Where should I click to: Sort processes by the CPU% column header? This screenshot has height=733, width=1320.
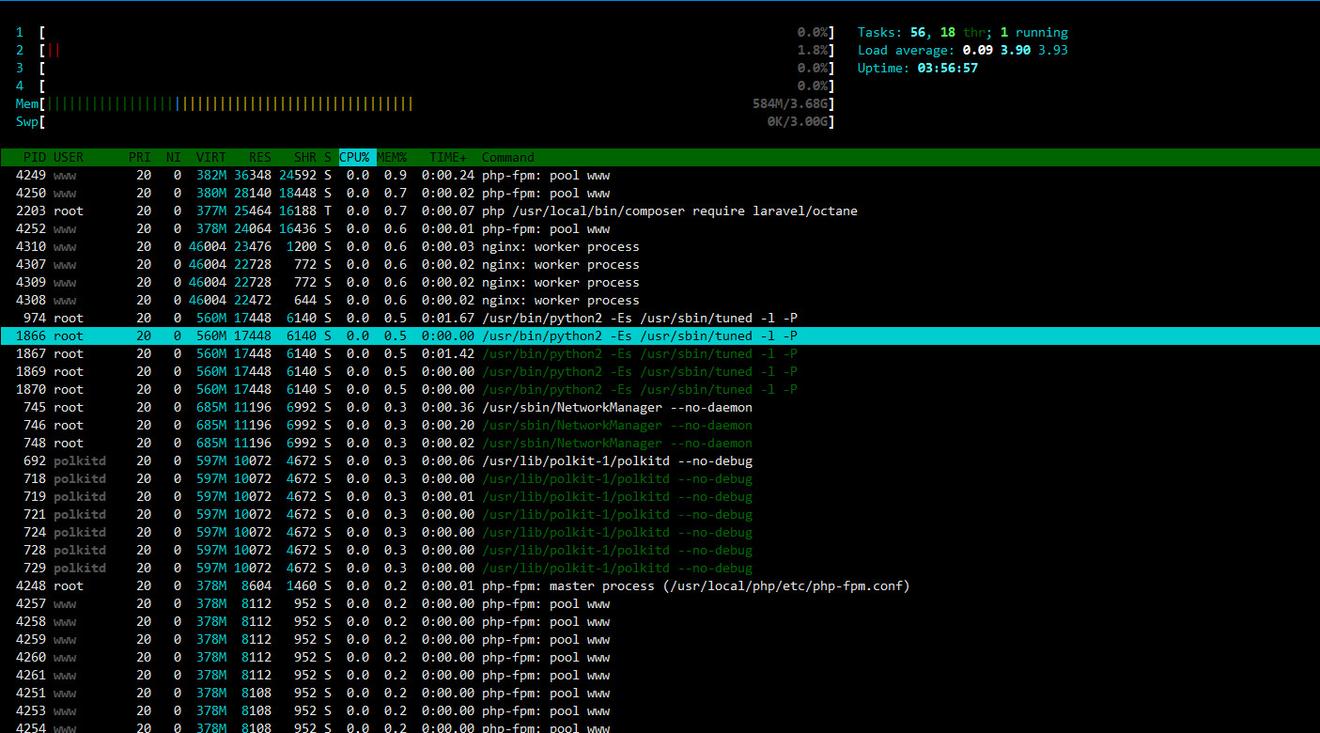click(x=355, y=157)
